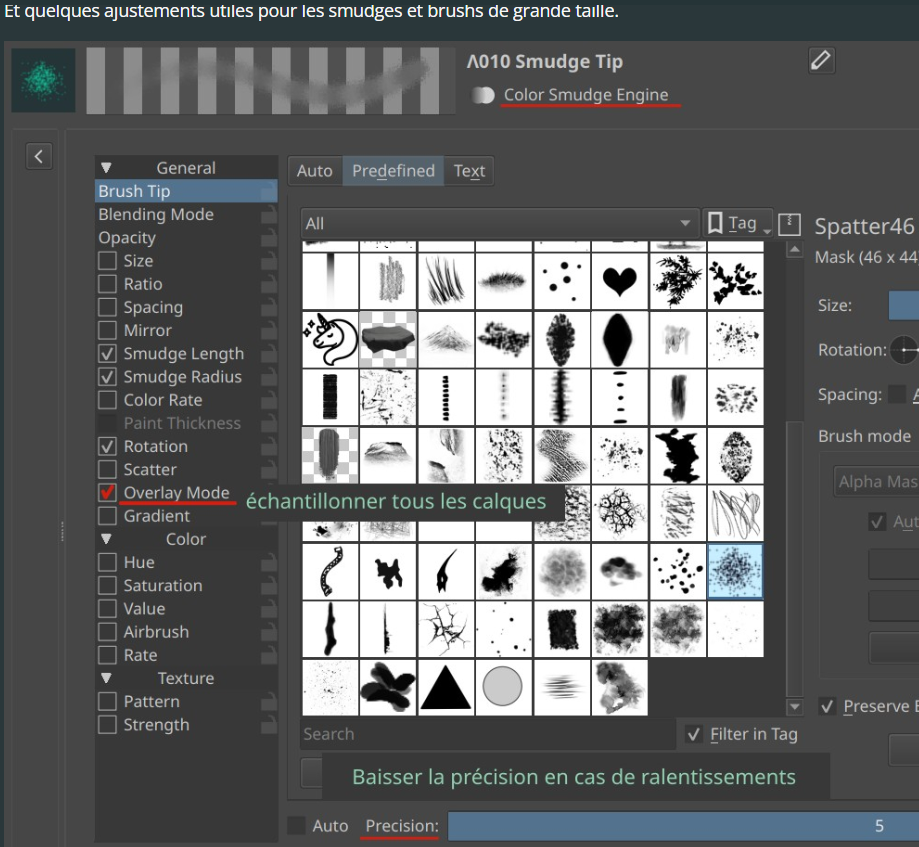This screenshot has height=847, width=919.
Task: Adjust the Precision slider
Action: pyautogui.click(x=680, y=826)
